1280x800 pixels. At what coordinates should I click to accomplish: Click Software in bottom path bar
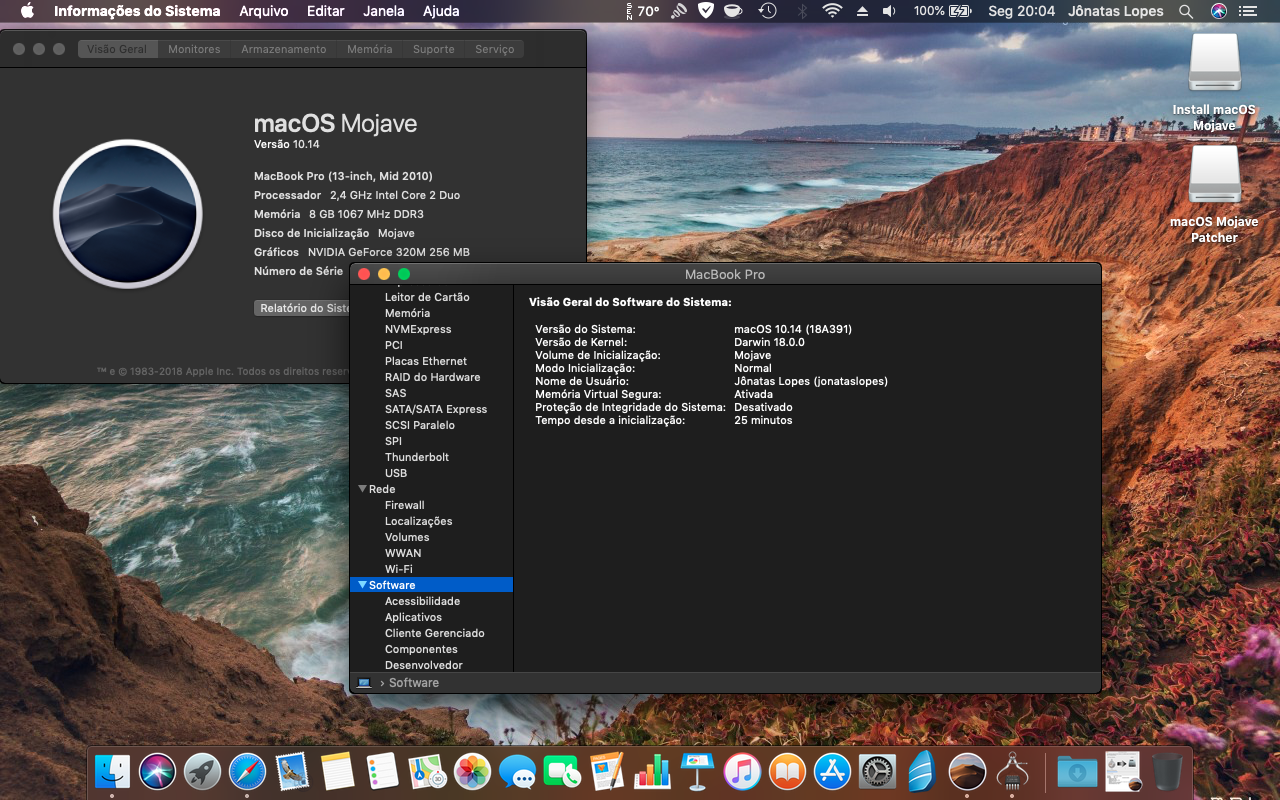(x=414, y=683)
